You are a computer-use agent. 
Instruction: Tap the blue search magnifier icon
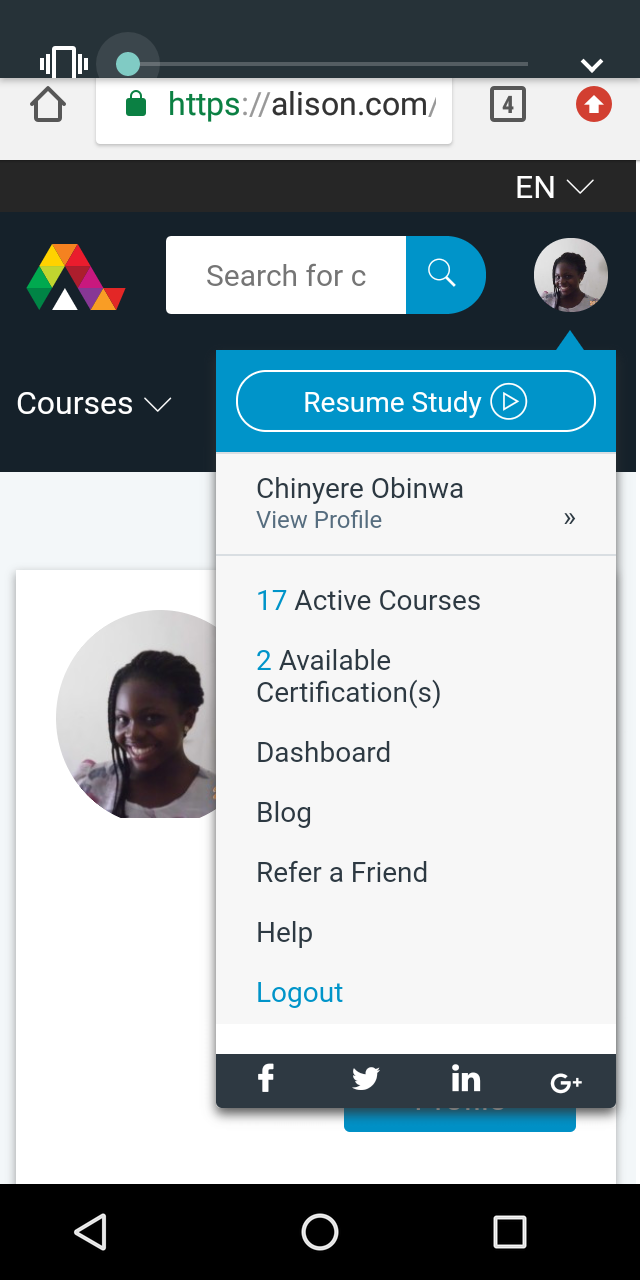442,274
